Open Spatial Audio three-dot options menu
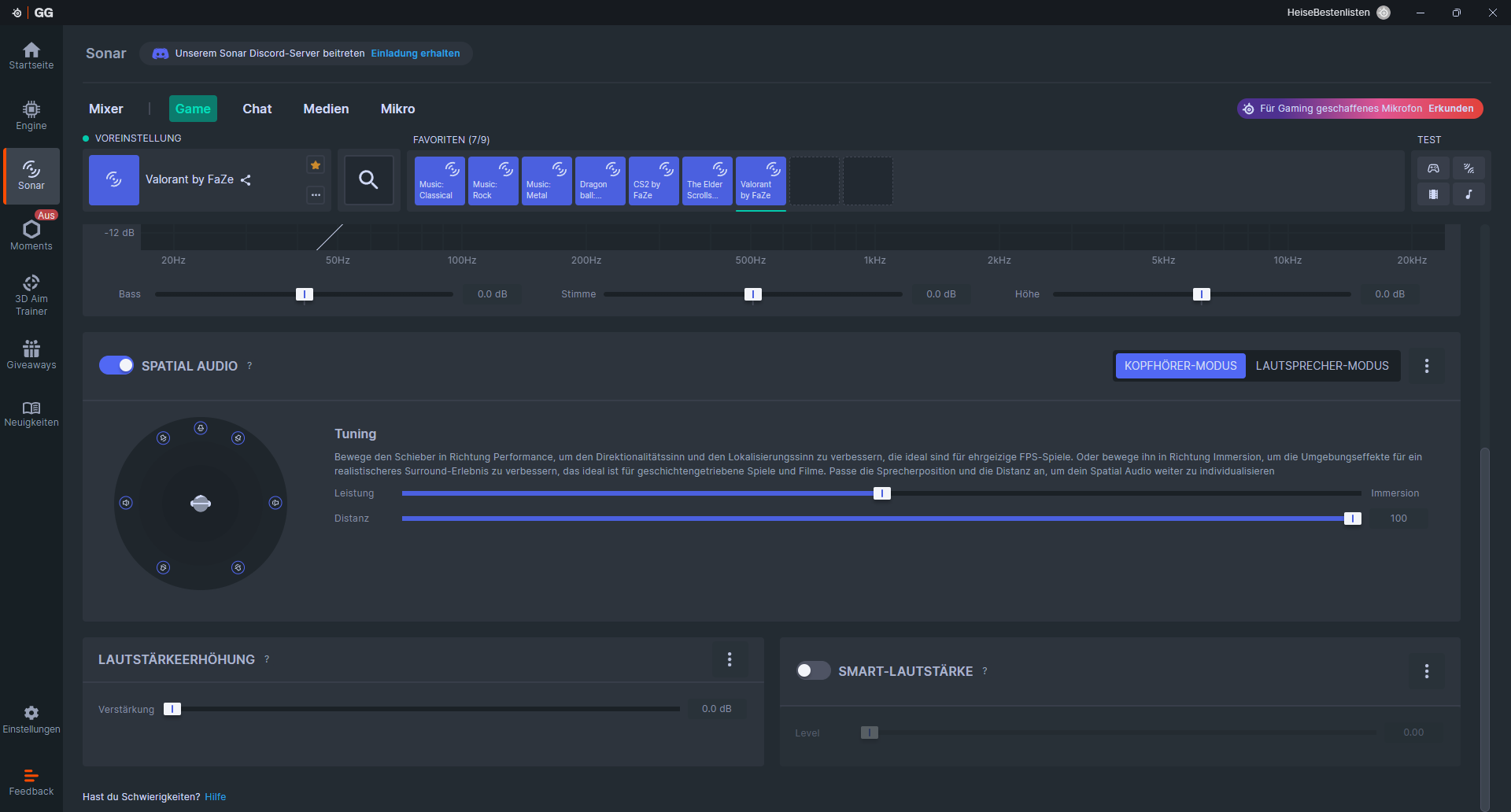The width and height of the screenshot is (1511, 812). pos(1426,366)
